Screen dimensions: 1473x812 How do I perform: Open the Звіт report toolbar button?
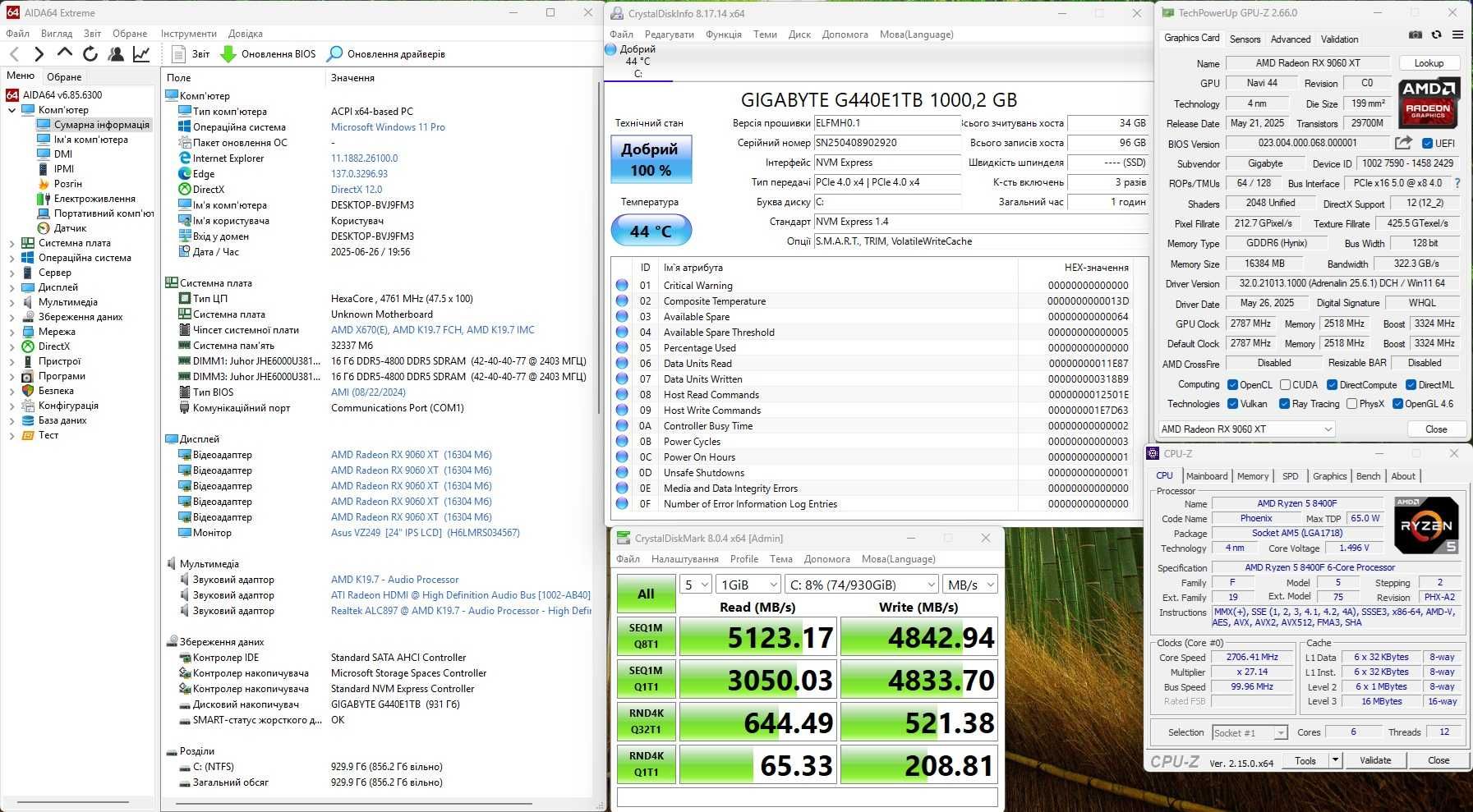click(191, 54)
